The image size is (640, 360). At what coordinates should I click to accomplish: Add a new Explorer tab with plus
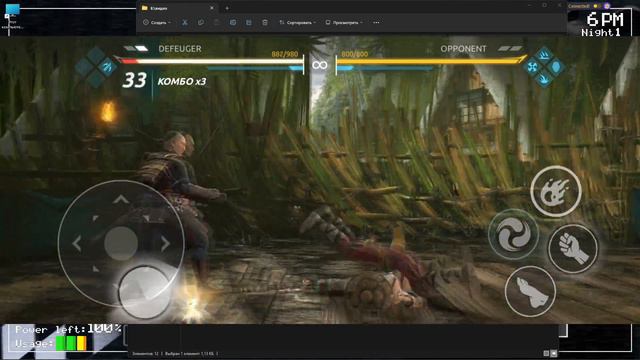coord(227,8)
